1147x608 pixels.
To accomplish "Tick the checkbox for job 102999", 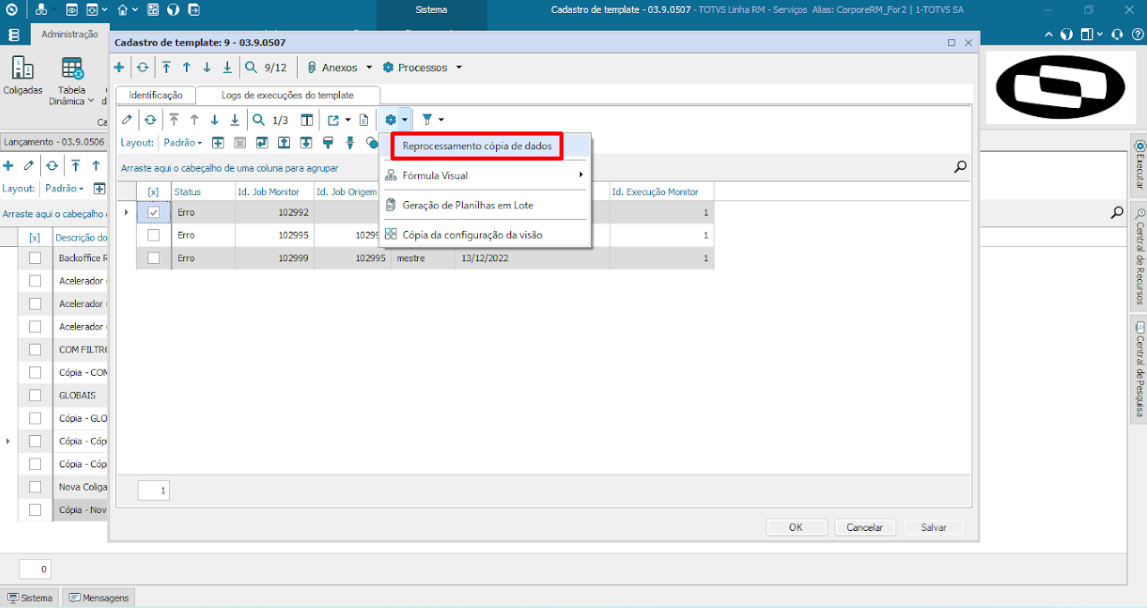I will [153, 258].
